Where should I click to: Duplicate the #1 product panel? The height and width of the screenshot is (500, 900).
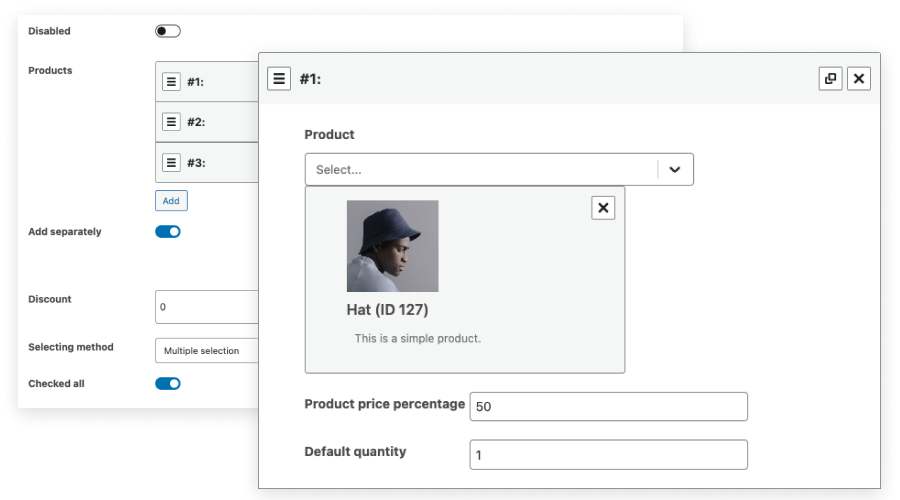pos(830,79)
